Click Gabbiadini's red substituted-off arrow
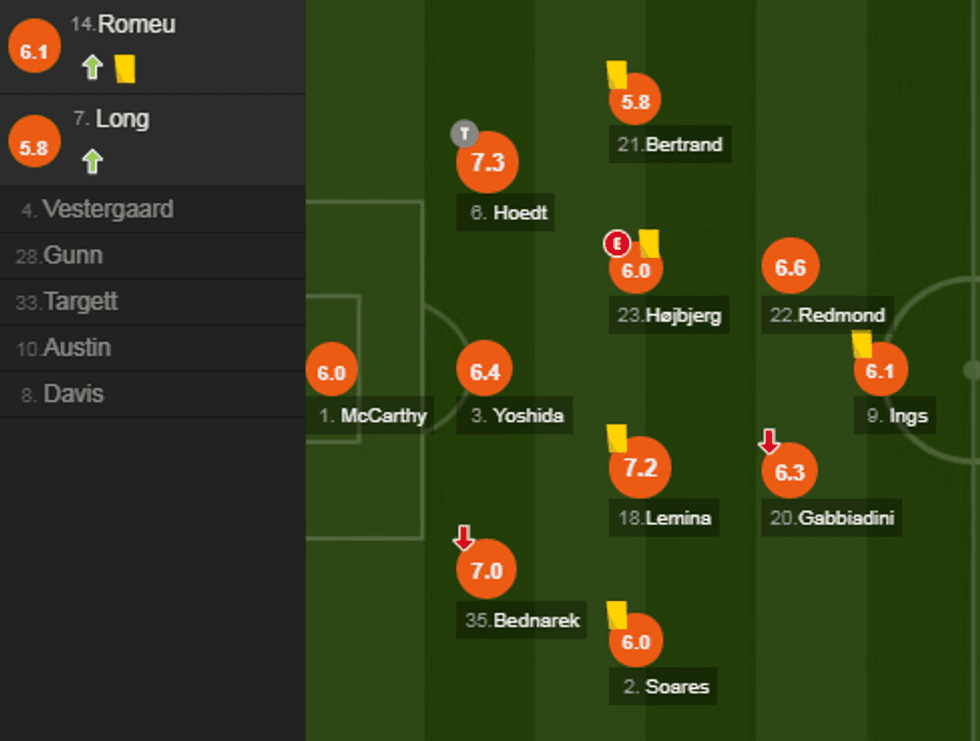 tap(769, 440)
